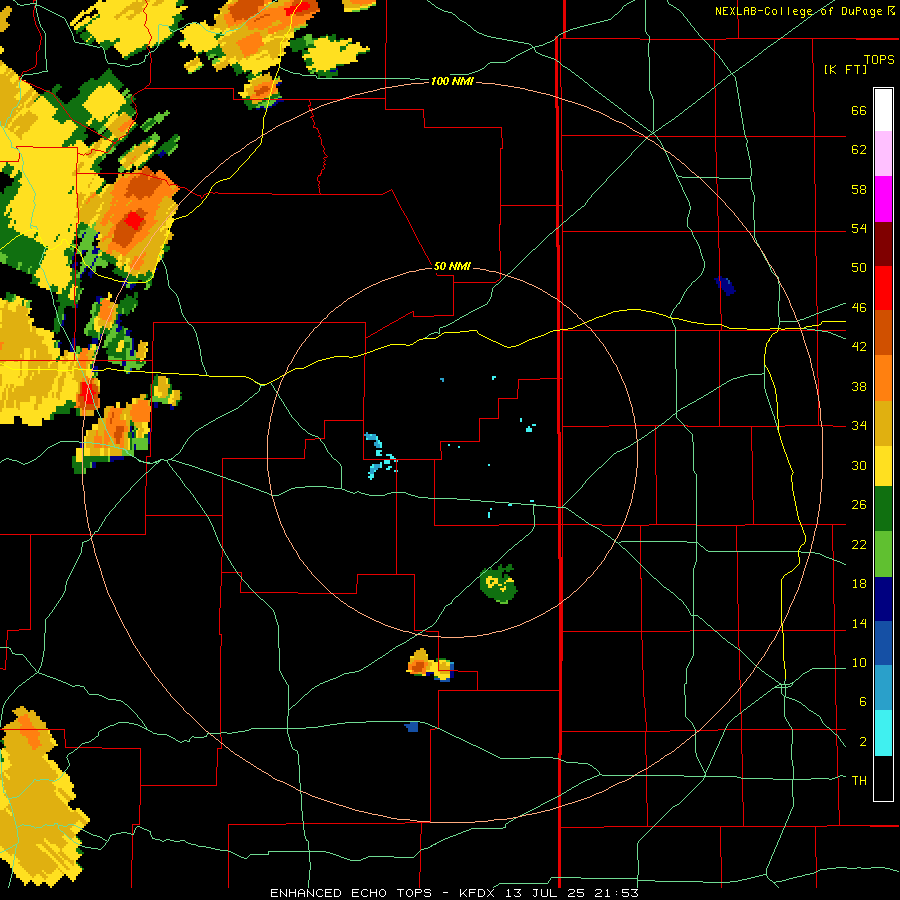Click the "TOPS" legend title
Screen dimensions: 900x900
pos(879,59)
